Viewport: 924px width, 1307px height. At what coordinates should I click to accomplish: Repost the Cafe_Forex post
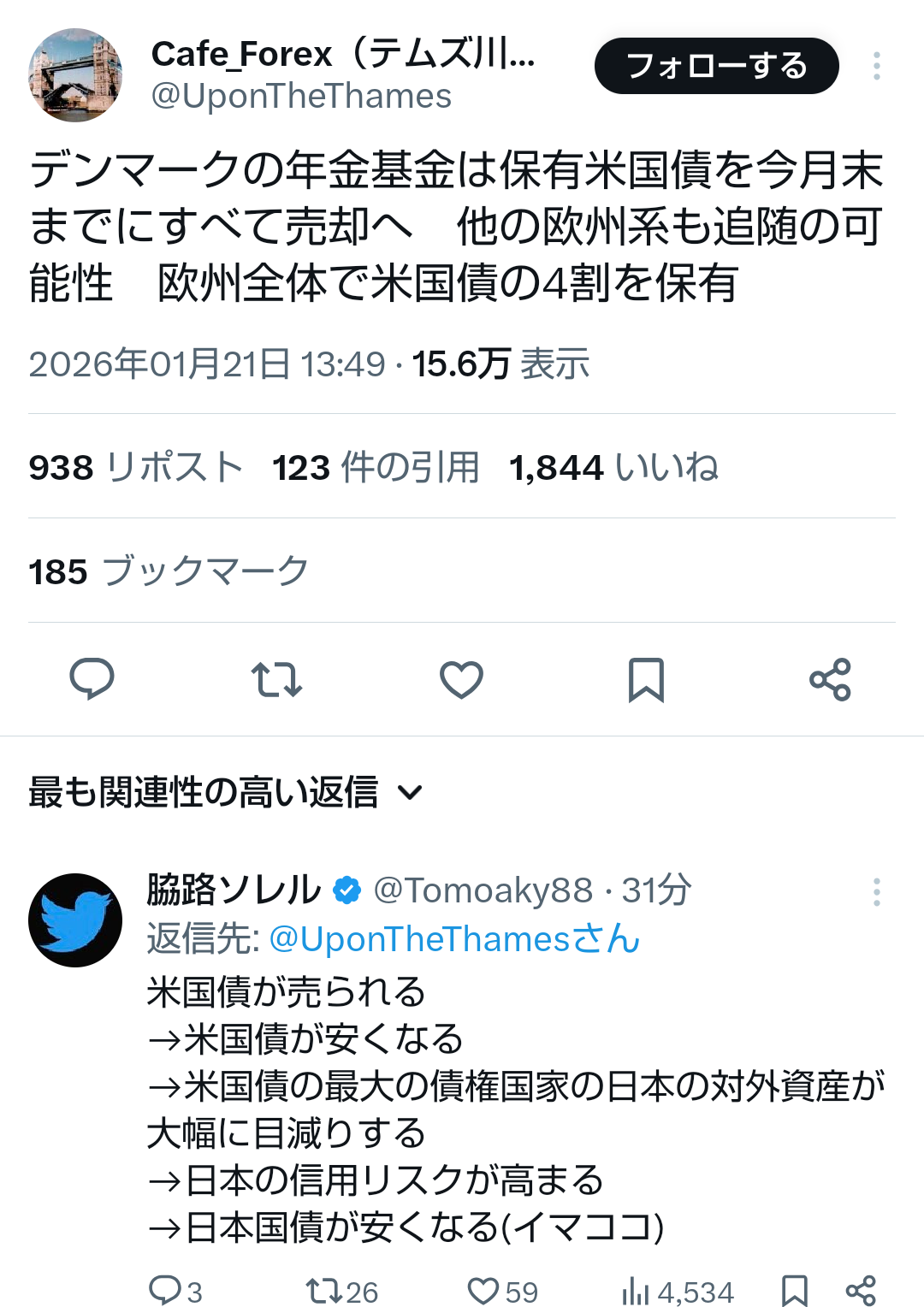click(276, 679)
